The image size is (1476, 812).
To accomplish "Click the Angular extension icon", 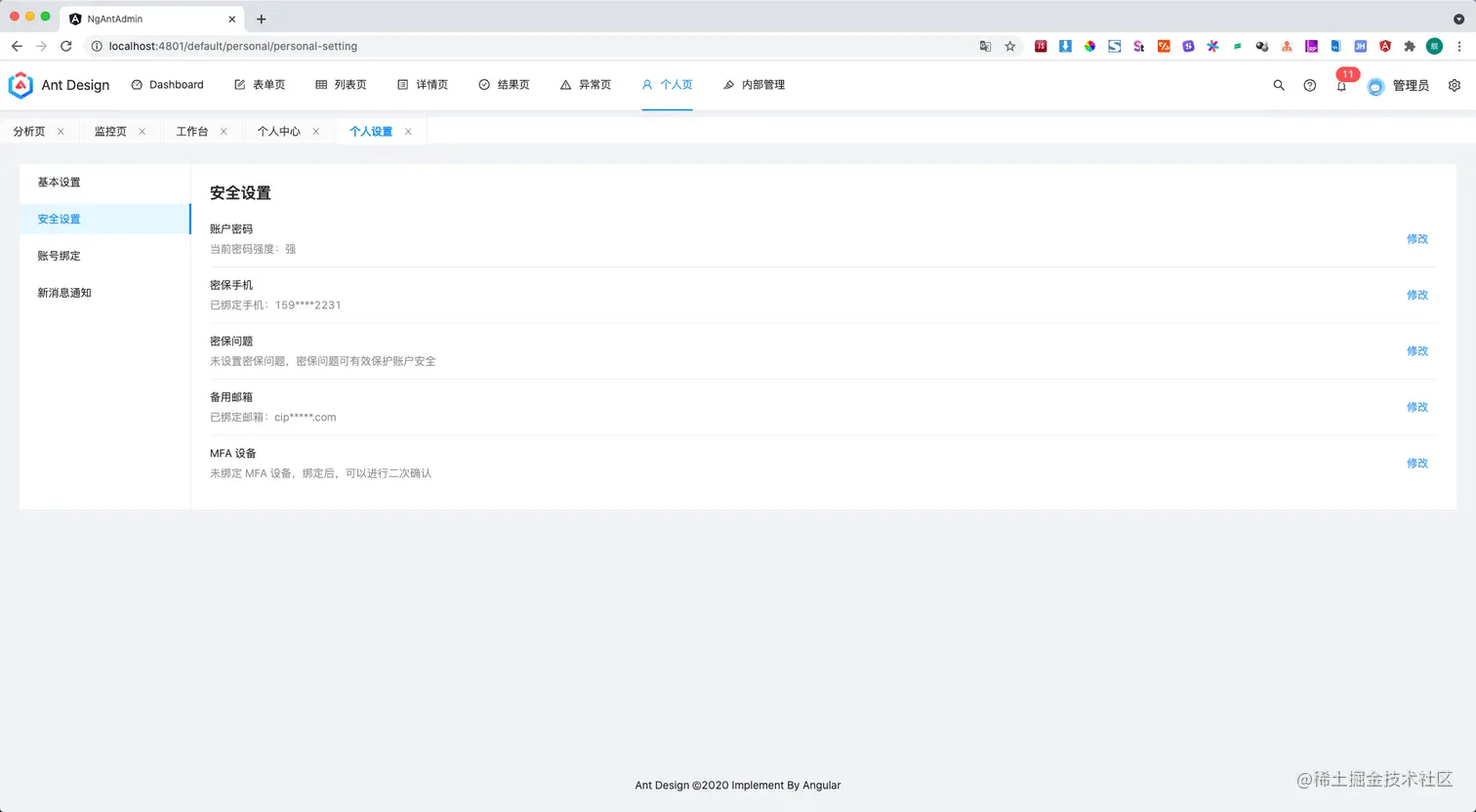I will pyautogui.click(x=1385, y=46).
